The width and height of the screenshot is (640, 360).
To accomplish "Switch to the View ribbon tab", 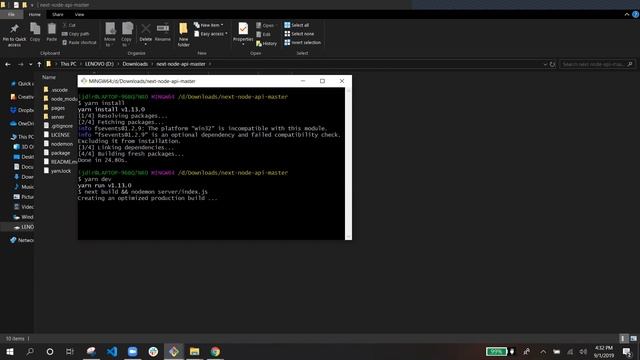I will [79, 14].
